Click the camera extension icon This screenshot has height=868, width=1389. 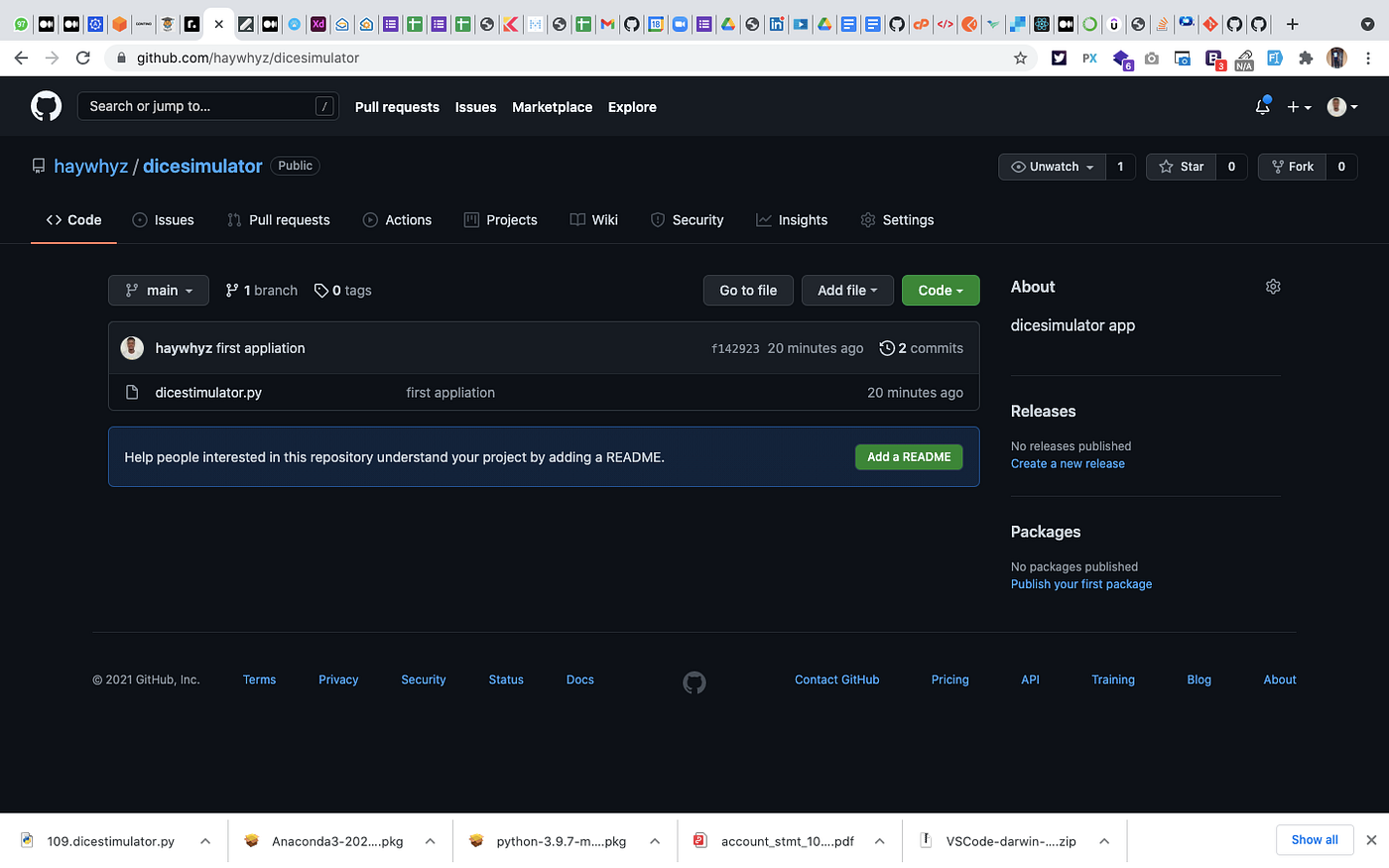coord(1151,58)
